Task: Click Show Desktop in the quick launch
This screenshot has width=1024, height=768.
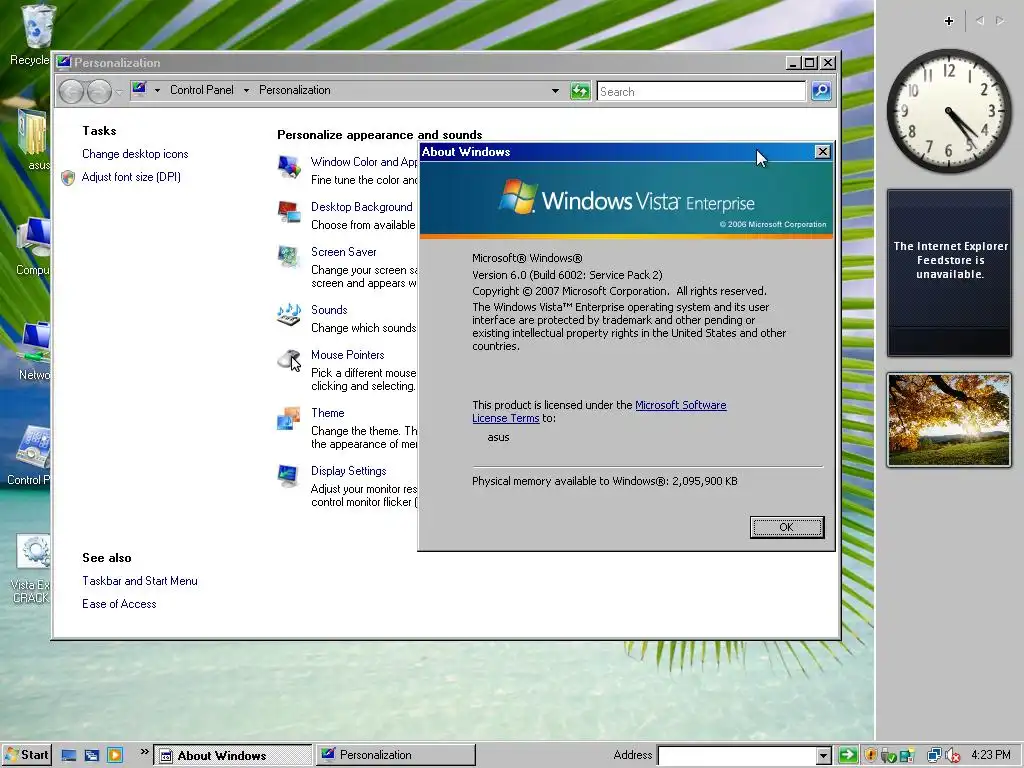Action: tap(69, 756)
